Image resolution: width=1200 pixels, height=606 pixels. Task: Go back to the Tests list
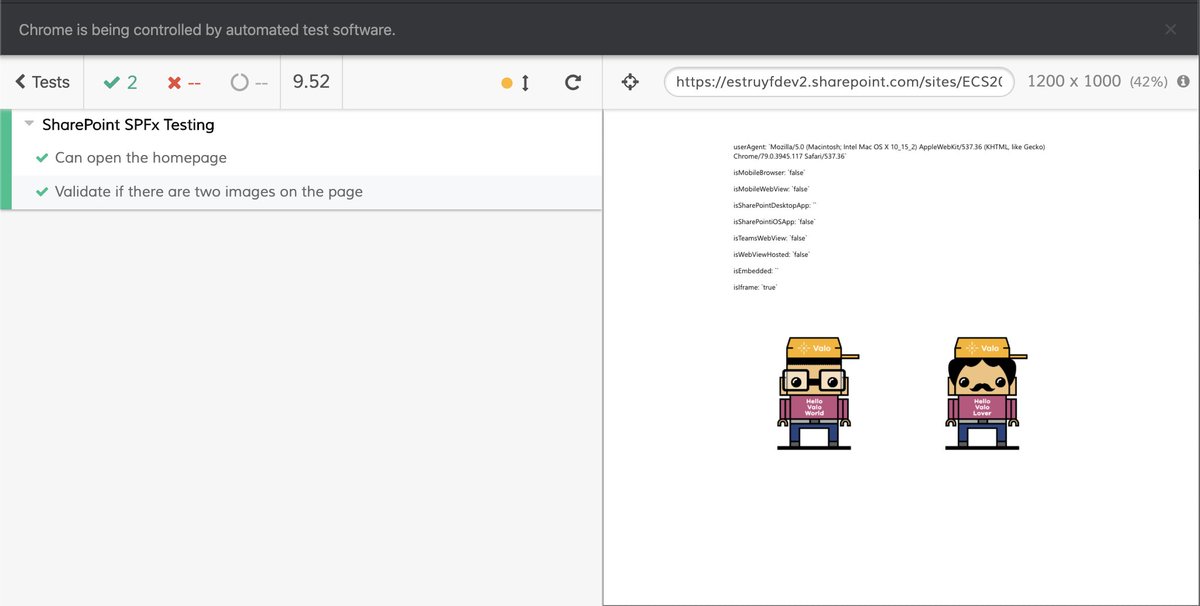pos(42,82)
